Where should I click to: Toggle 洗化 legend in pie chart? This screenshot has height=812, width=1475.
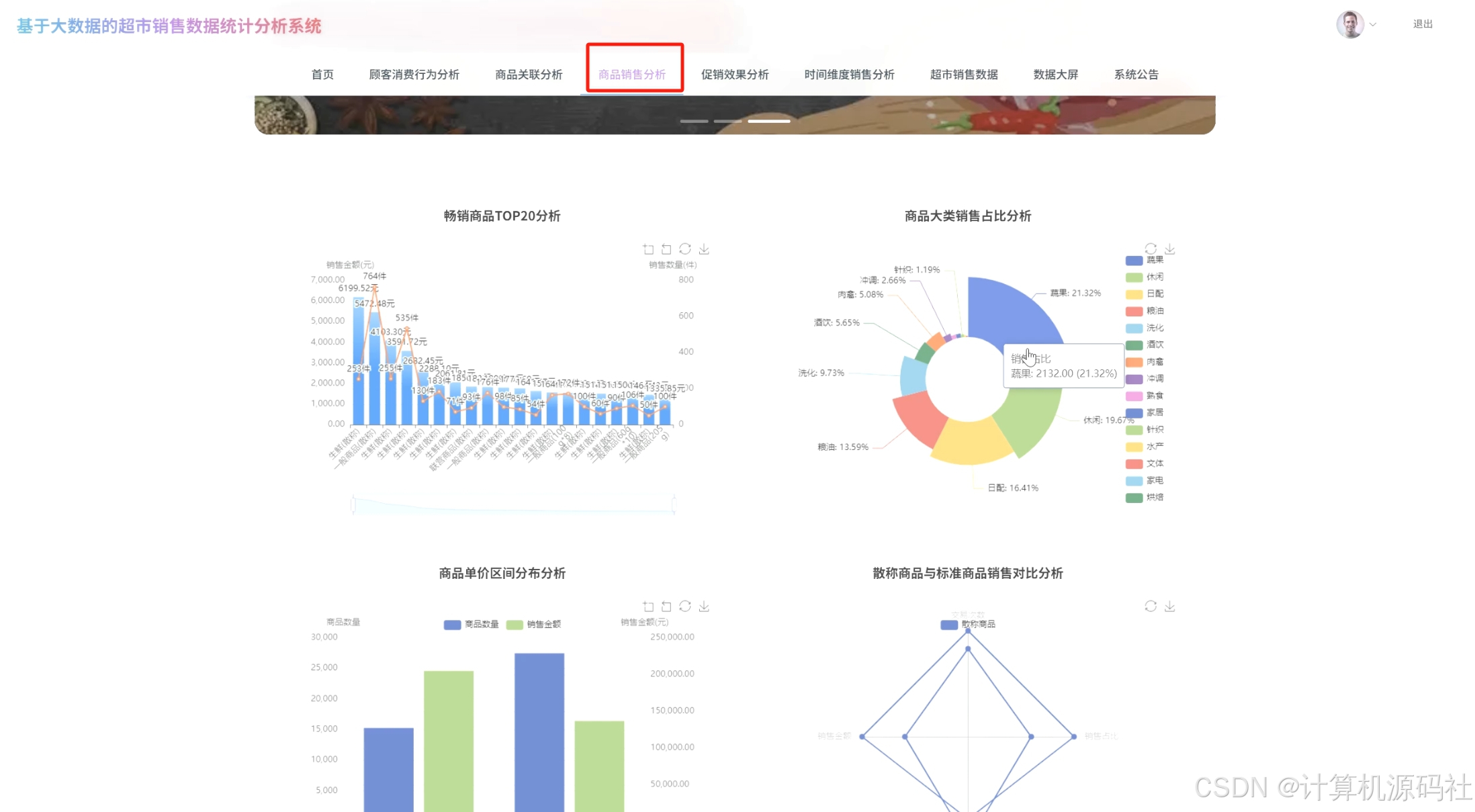tap(1145, 328)
